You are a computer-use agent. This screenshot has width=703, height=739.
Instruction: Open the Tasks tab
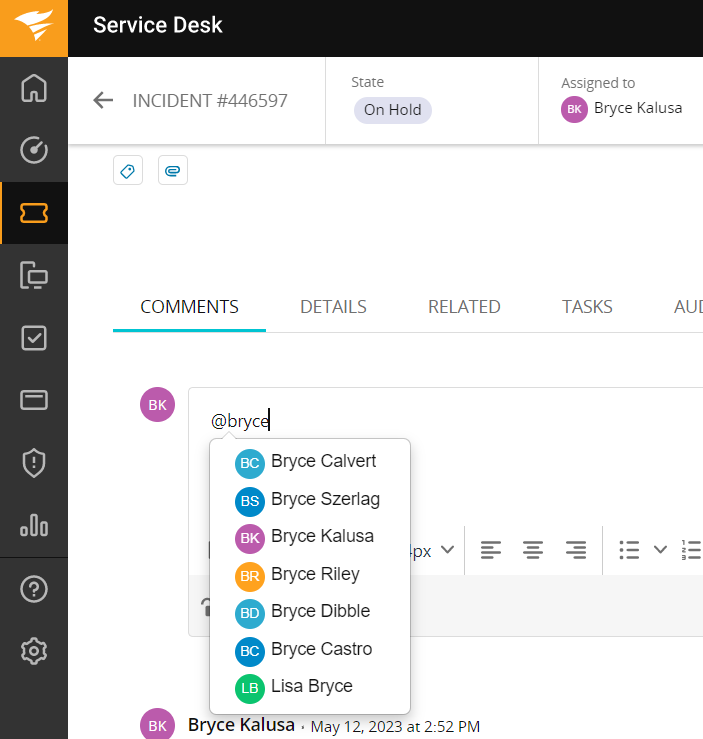[587, 307]
